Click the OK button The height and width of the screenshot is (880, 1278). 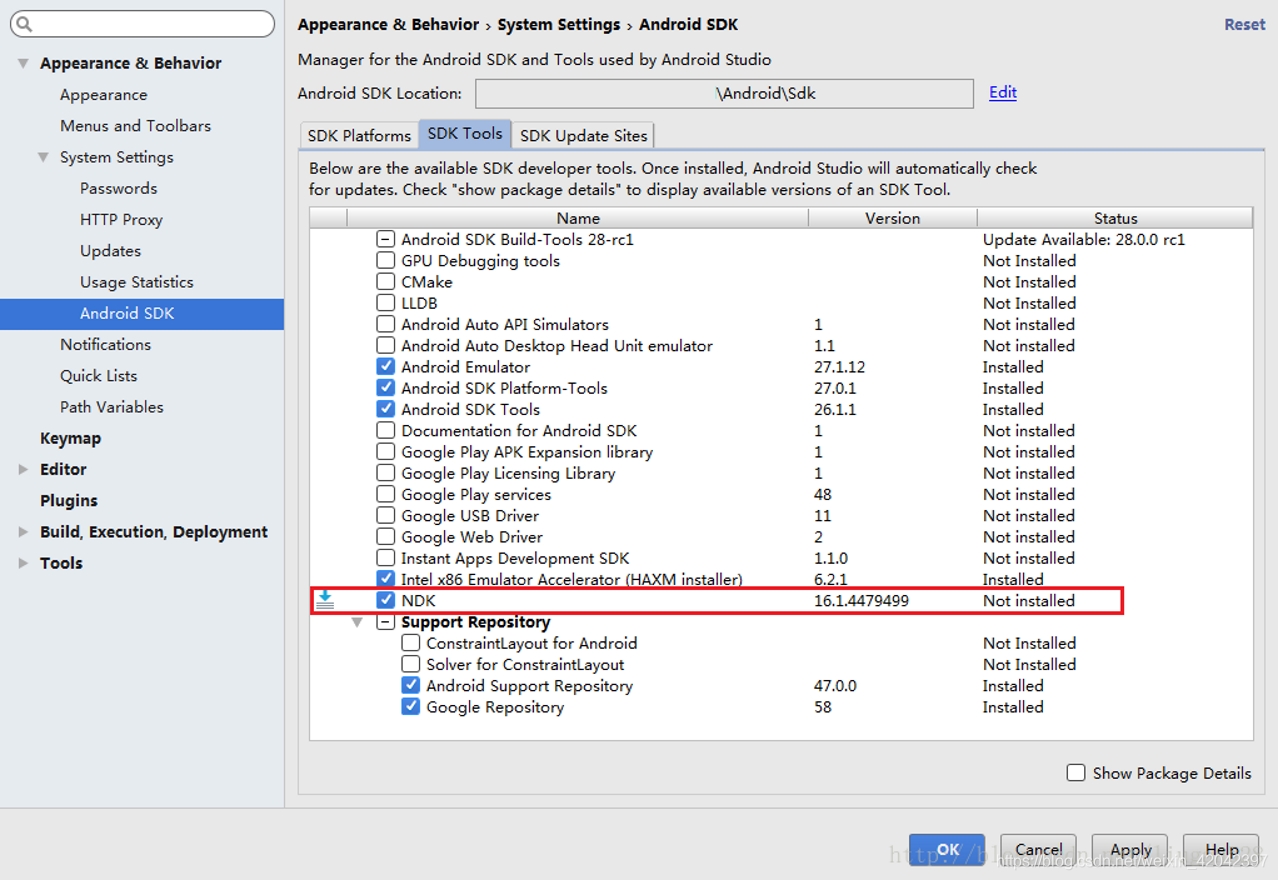coord(947,851)
